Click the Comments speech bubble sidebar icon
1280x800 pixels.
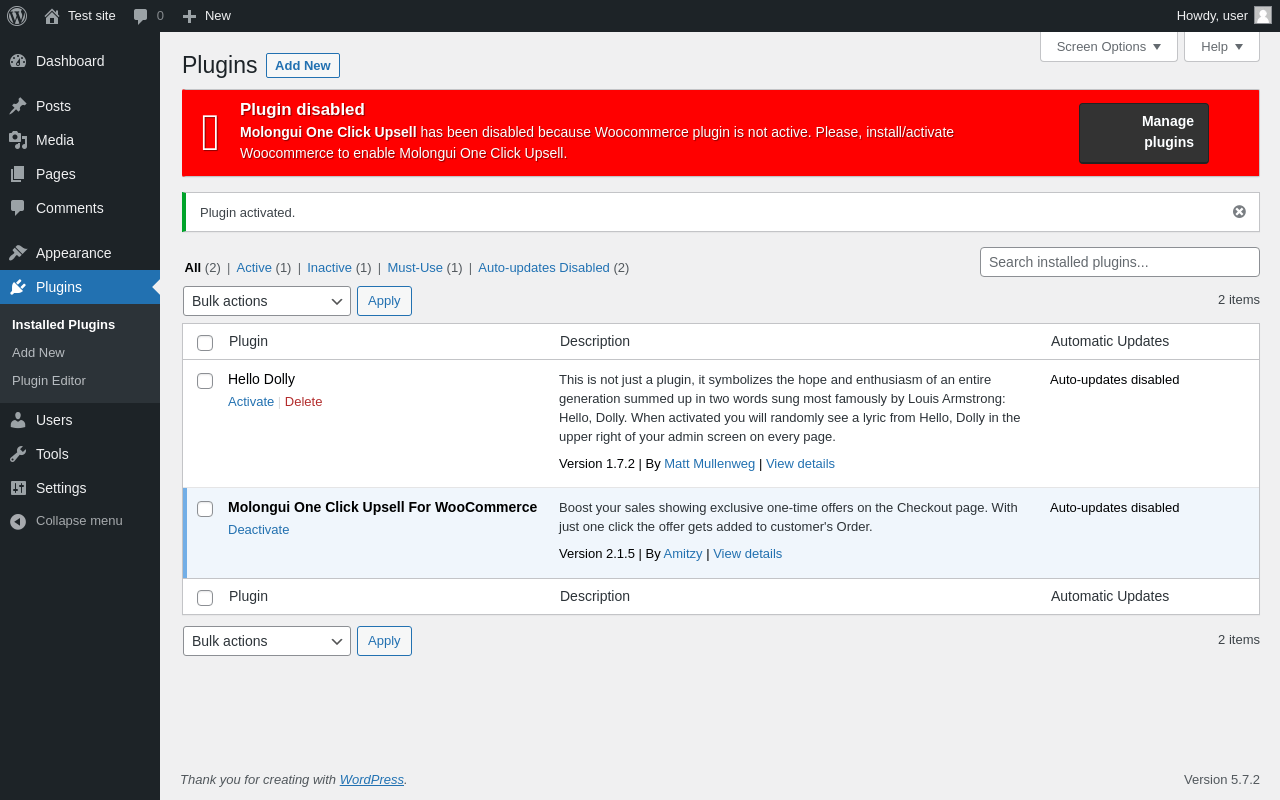(18, 208)
